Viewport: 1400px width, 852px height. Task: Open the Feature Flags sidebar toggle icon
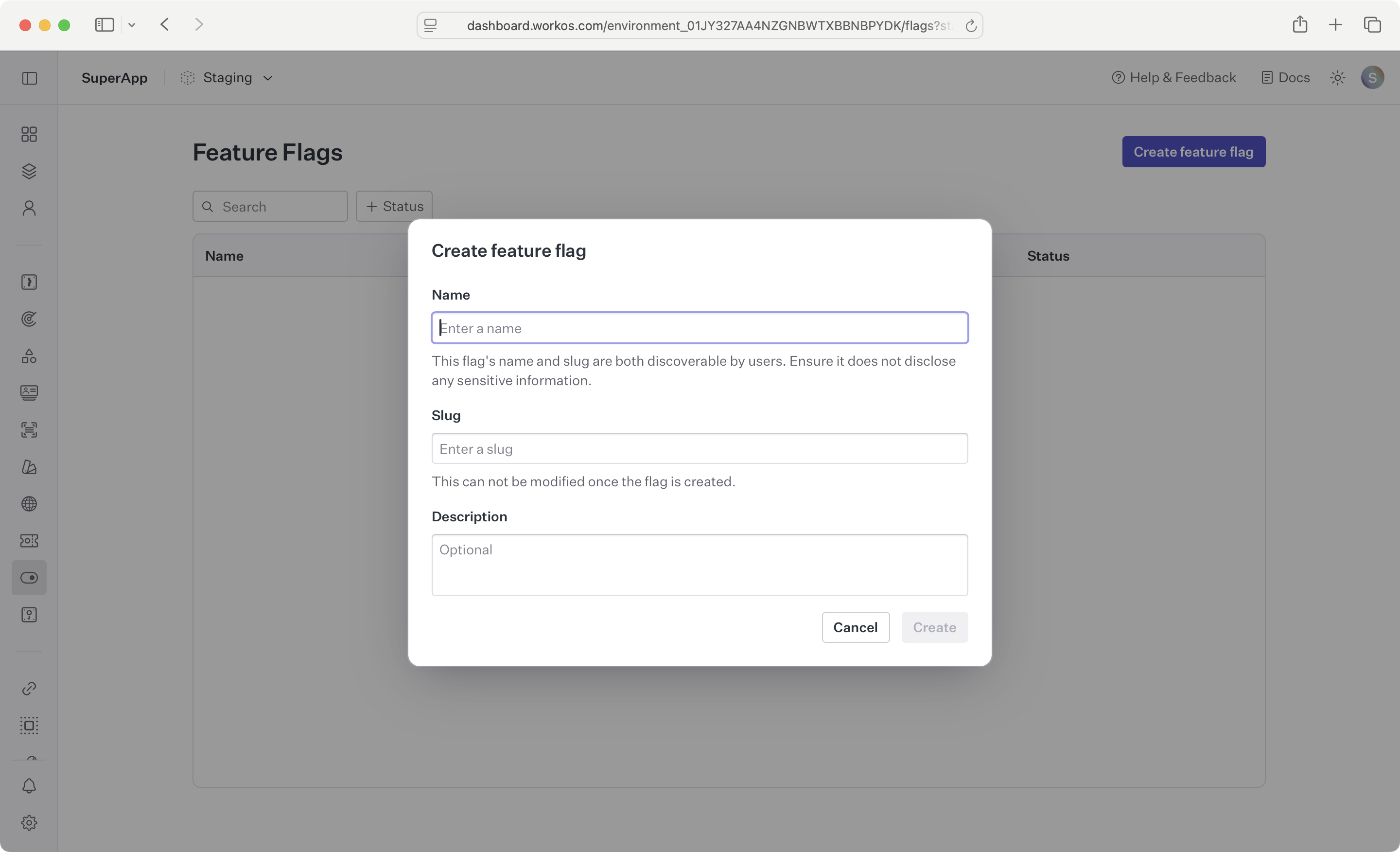coord(29,577)
